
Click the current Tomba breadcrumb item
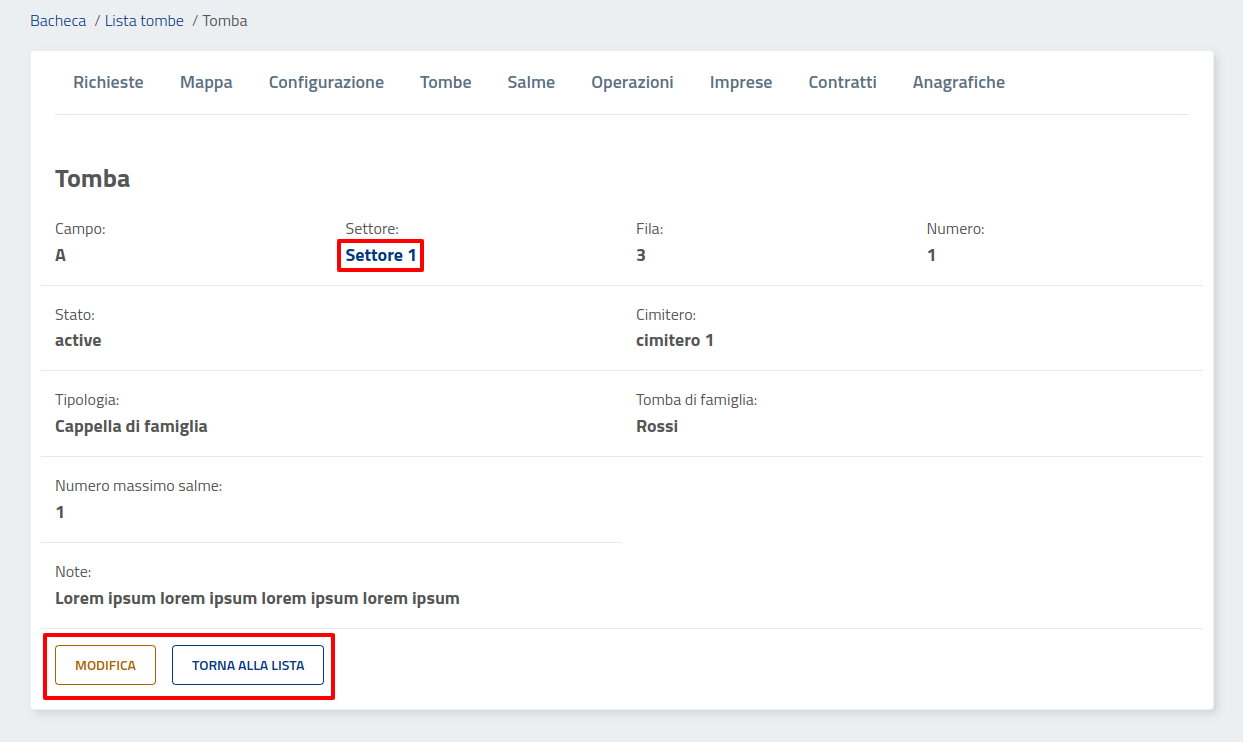click(225, 20)
